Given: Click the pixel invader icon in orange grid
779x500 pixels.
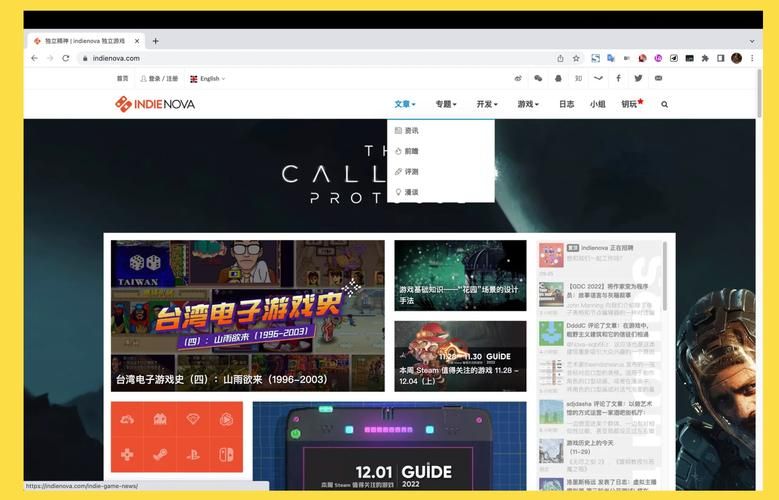Looking at the screenshot, I should click(x=160, y=419).
